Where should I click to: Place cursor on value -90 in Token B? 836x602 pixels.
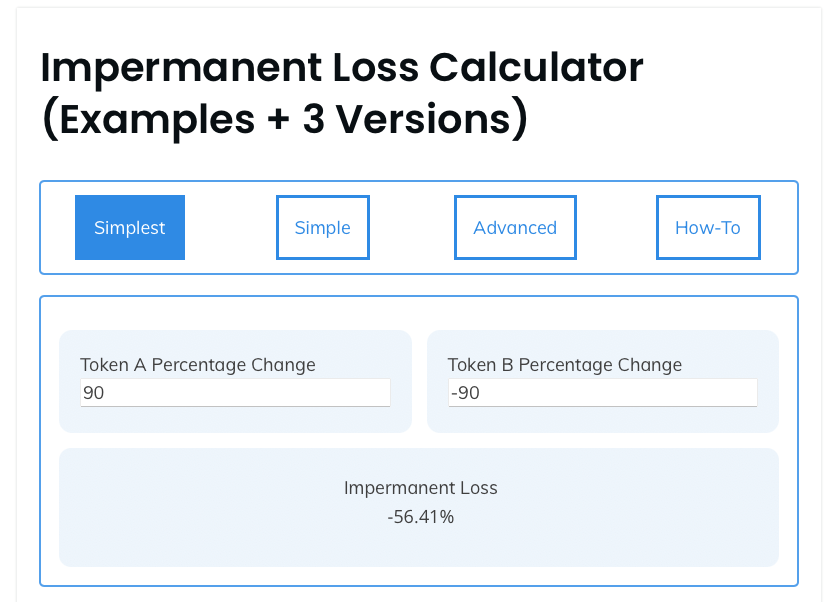tap(466, 393)
